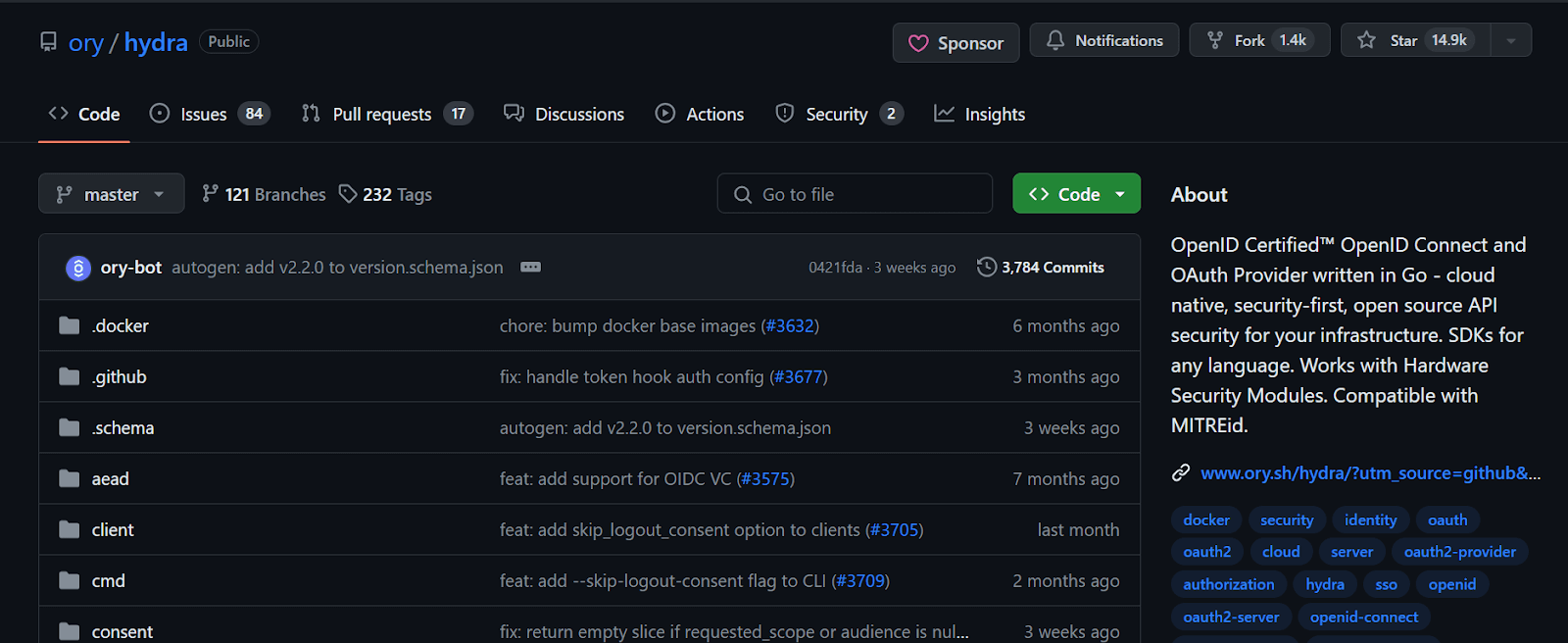Open the Star lists dropdown arrow
Image resolution: width=1568 pixels, height=643 pixels.
[x=1511, y=40]
